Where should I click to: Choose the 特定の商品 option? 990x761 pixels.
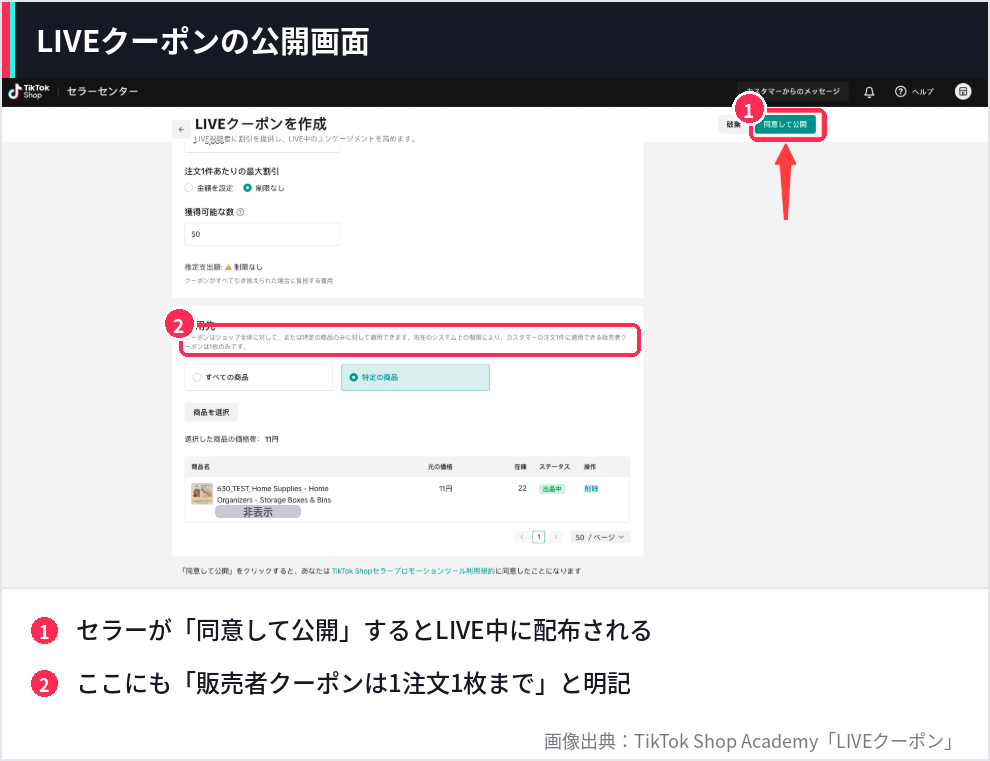(415, 377)
